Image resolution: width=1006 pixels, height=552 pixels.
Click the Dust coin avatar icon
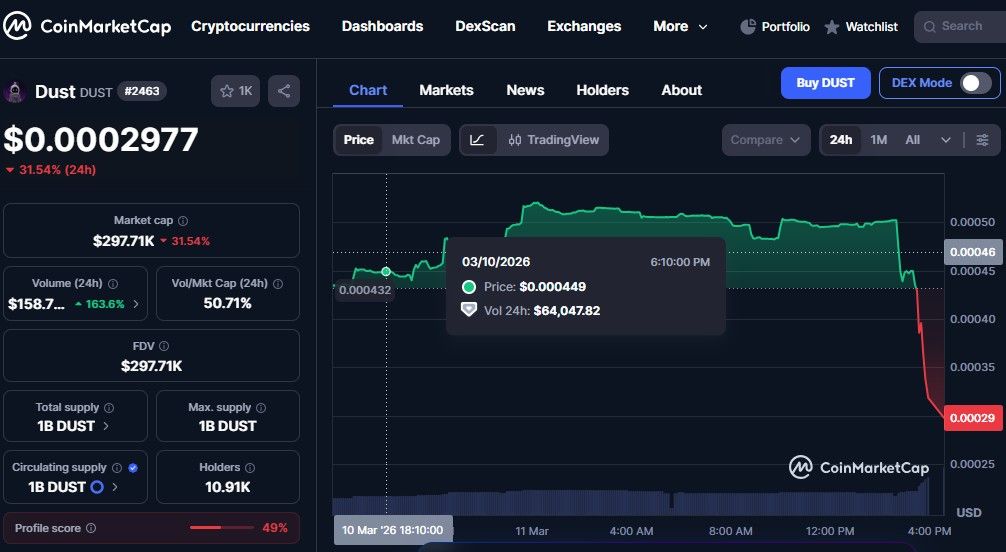15,92
